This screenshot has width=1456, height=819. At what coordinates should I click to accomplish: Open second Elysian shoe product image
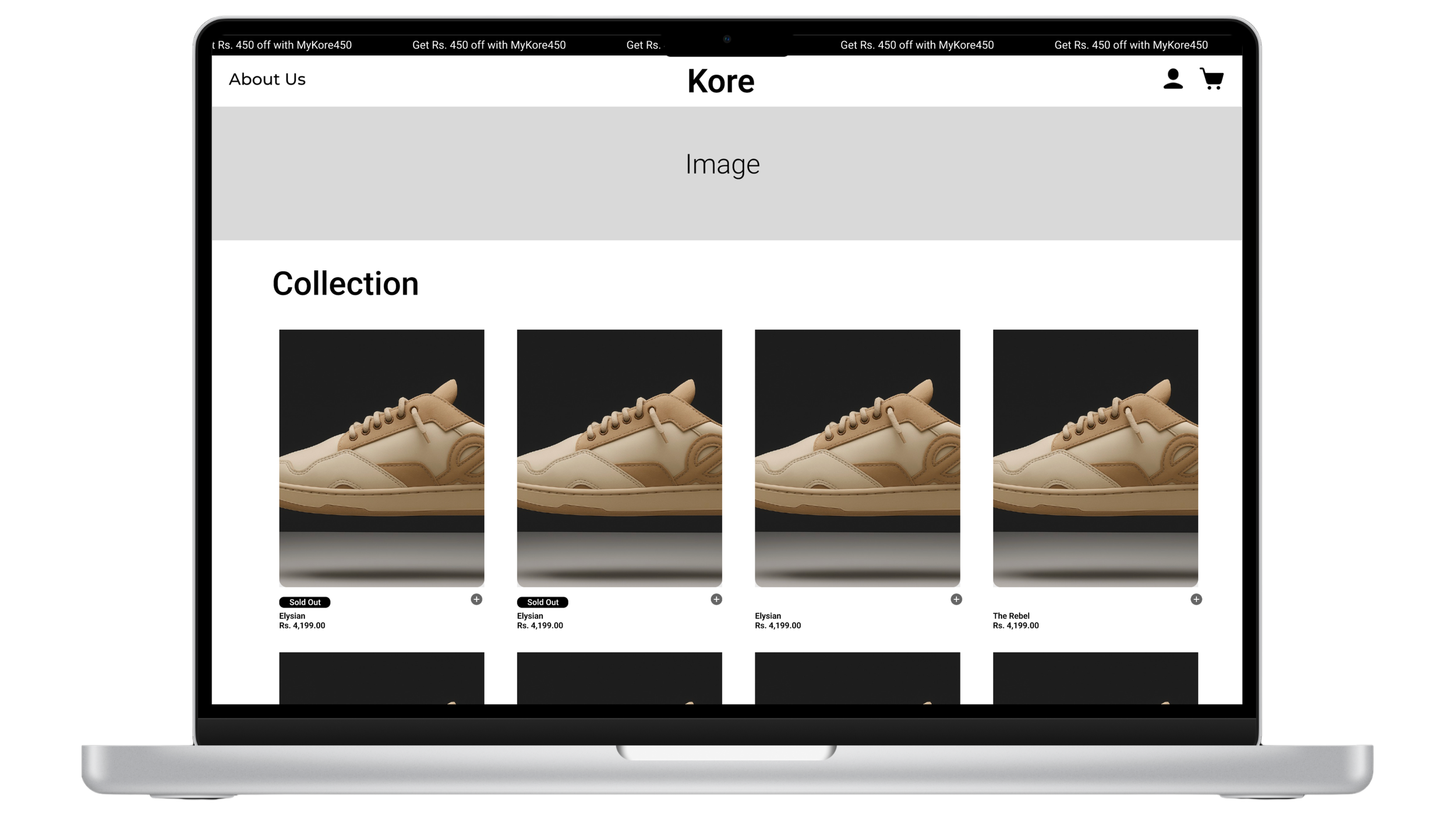point(619,458)
